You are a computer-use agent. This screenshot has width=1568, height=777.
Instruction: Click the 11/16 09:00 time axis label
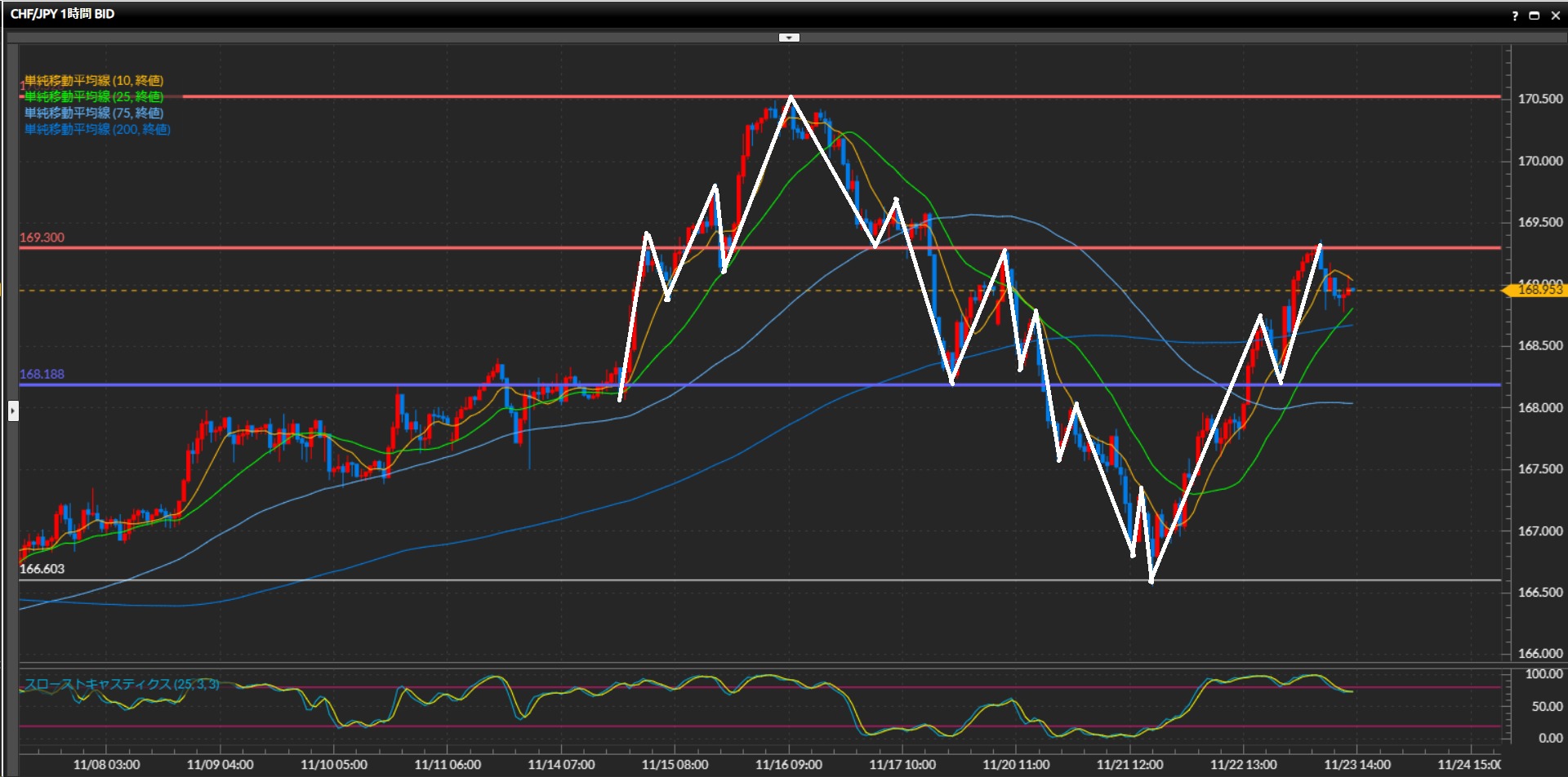(788, 765)
